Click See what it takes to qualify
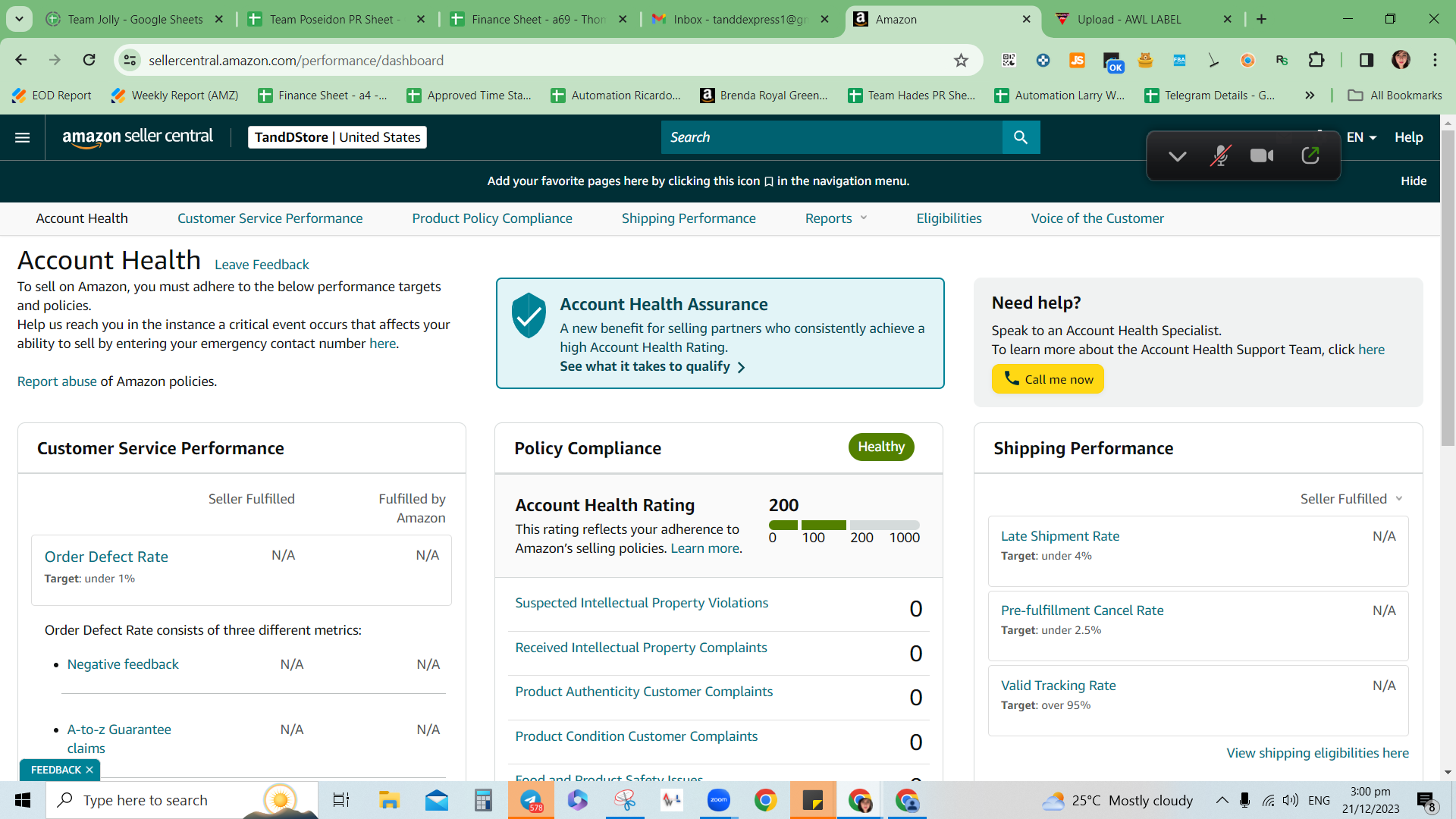Viewport: 1456px width, 819px height. click(652, 366)
